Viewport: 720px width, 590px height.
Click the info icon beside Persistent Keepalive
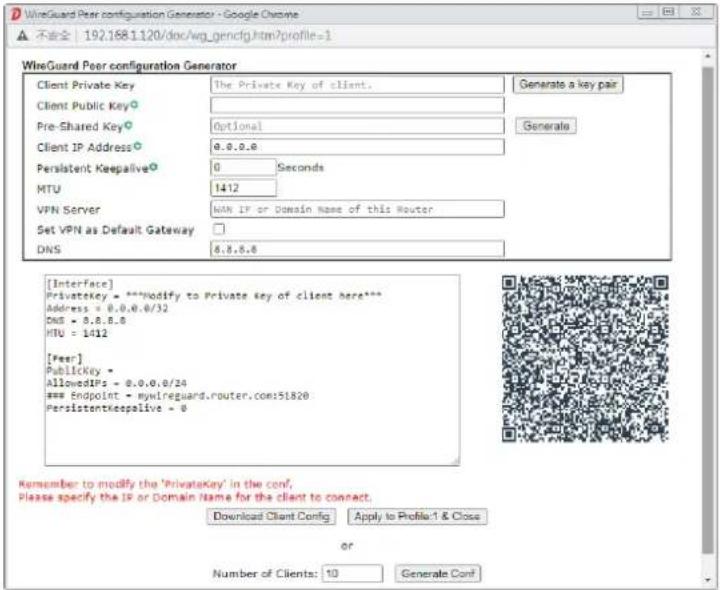click(153, 167)
